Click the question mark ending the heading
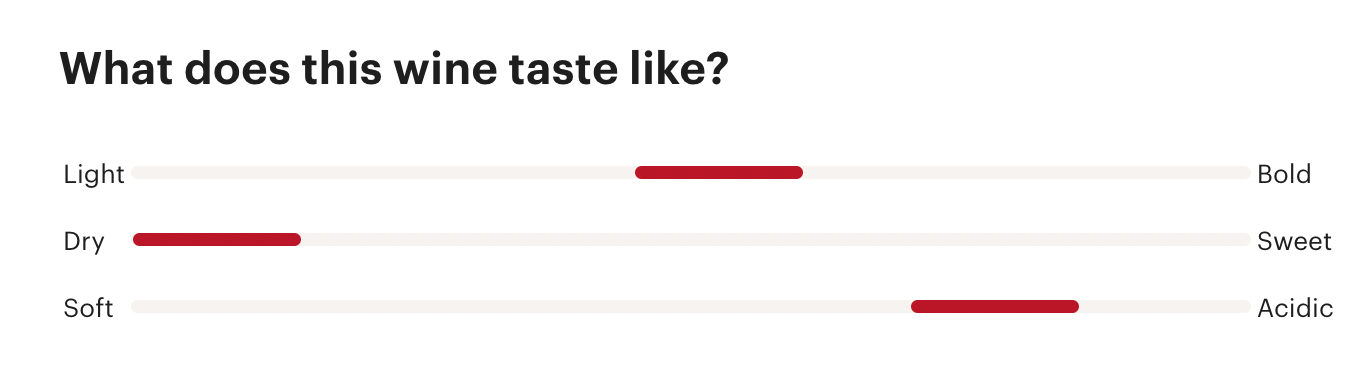Screen dimensions: 1360x374 pos(716,69)
